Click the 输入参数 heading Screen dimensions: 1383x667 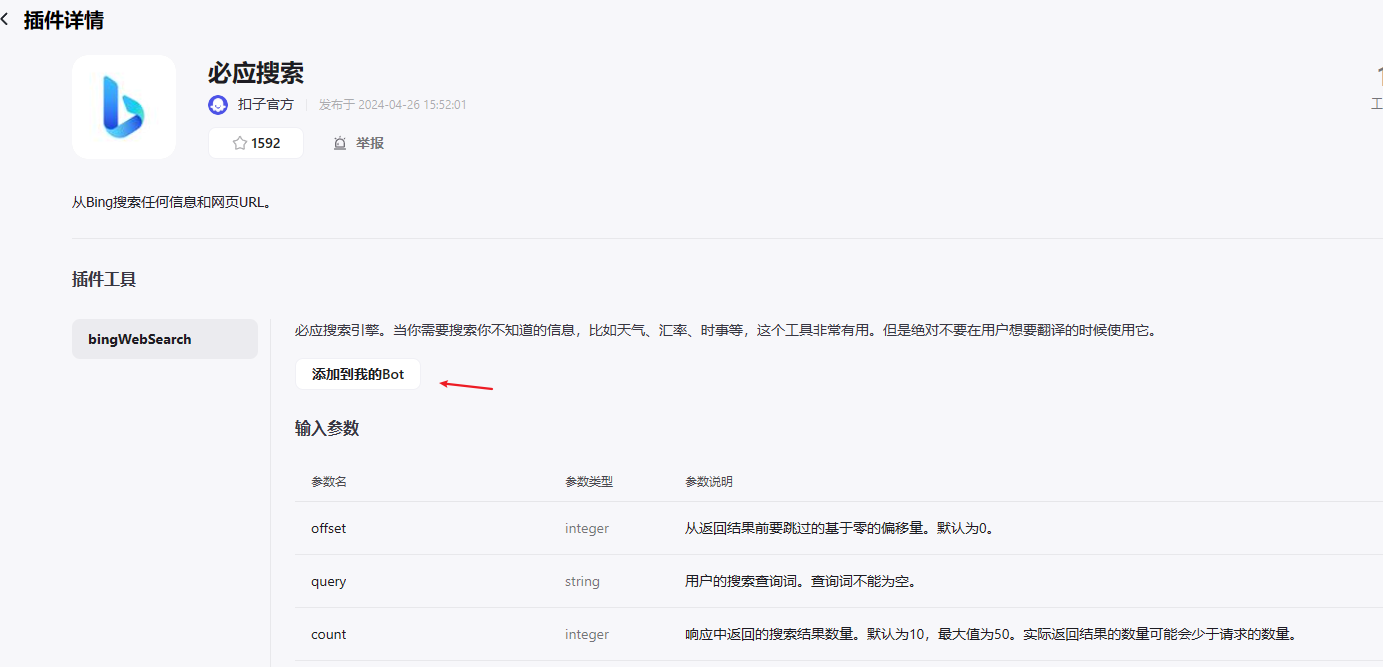327,428
